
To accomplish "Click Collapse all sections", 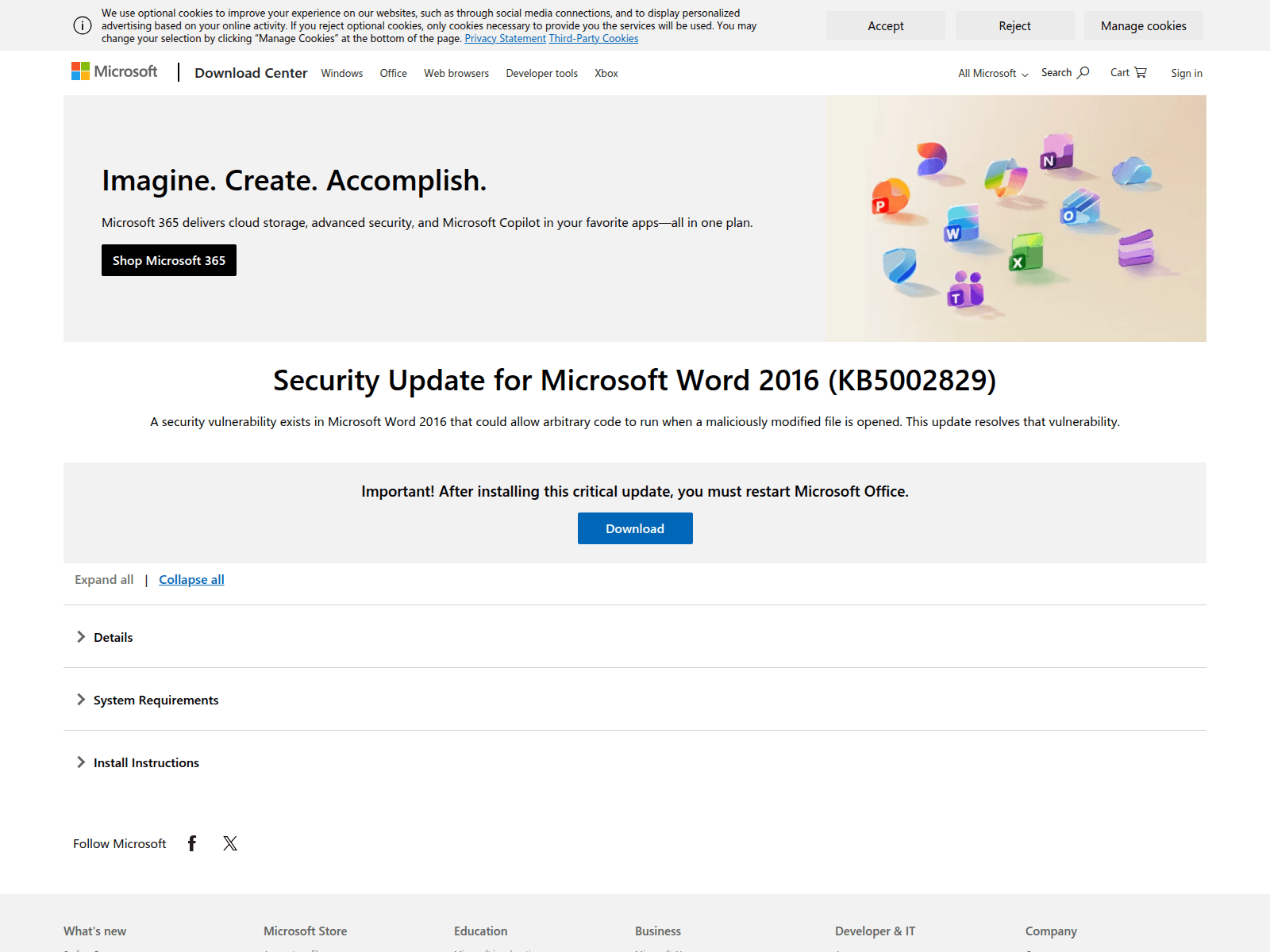I will (191, 579).
